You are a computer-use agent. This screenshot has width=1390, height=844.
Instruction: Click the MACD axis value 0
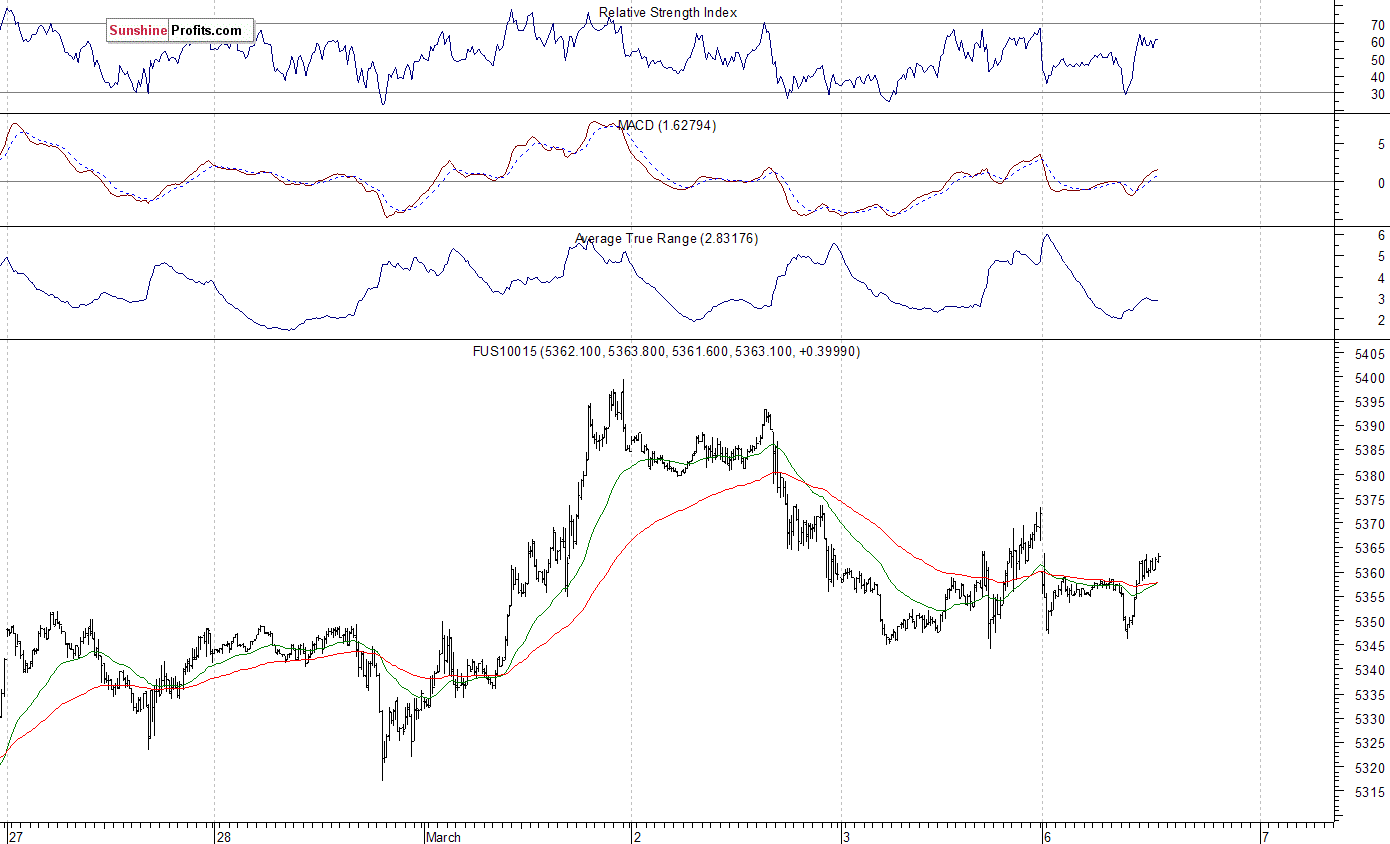[1381, 183]
